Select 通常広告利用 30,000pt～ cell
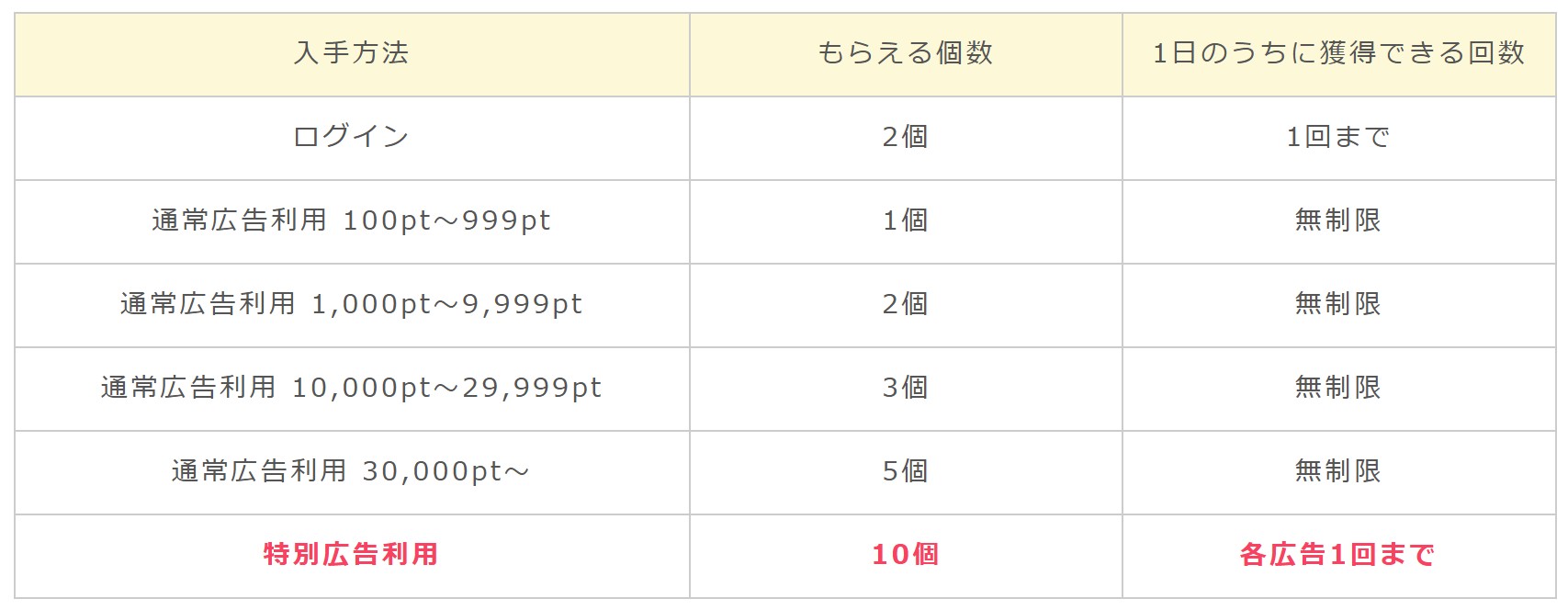Screen dimensions: 1568x610 point(351,471)
